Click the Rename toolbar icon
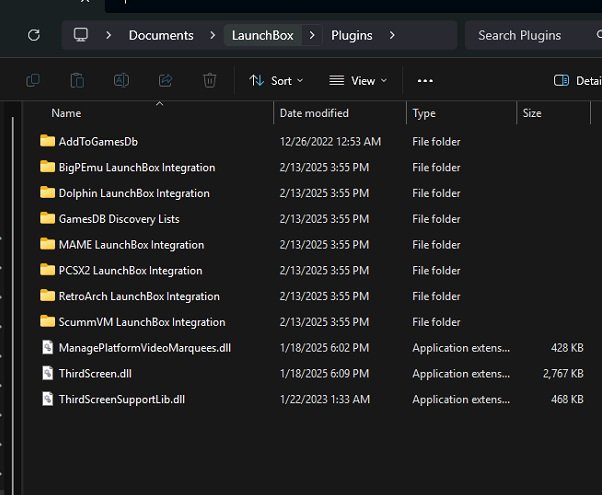The width and height of the screenshot is (602, 495). point(121,81)
